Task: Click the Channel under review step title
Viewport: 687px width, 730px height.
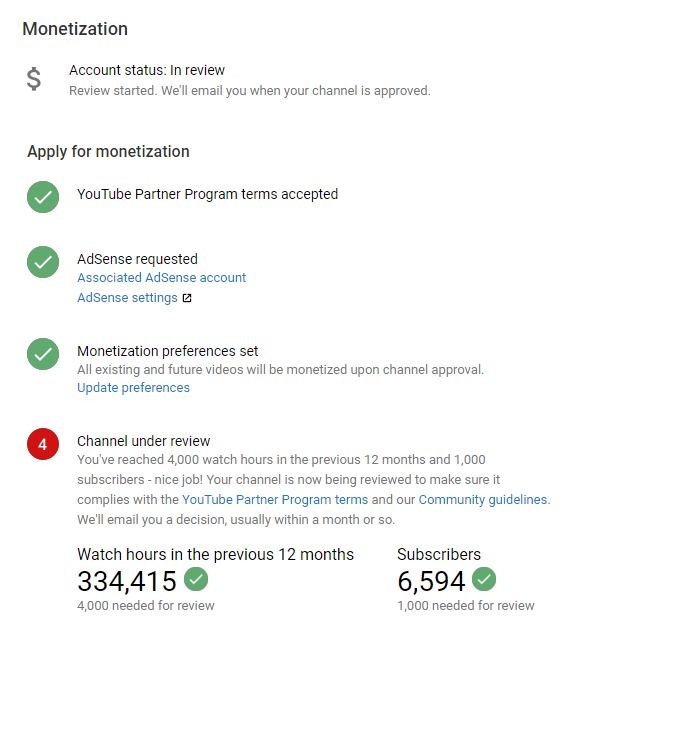Action: [x=143, y=441]
